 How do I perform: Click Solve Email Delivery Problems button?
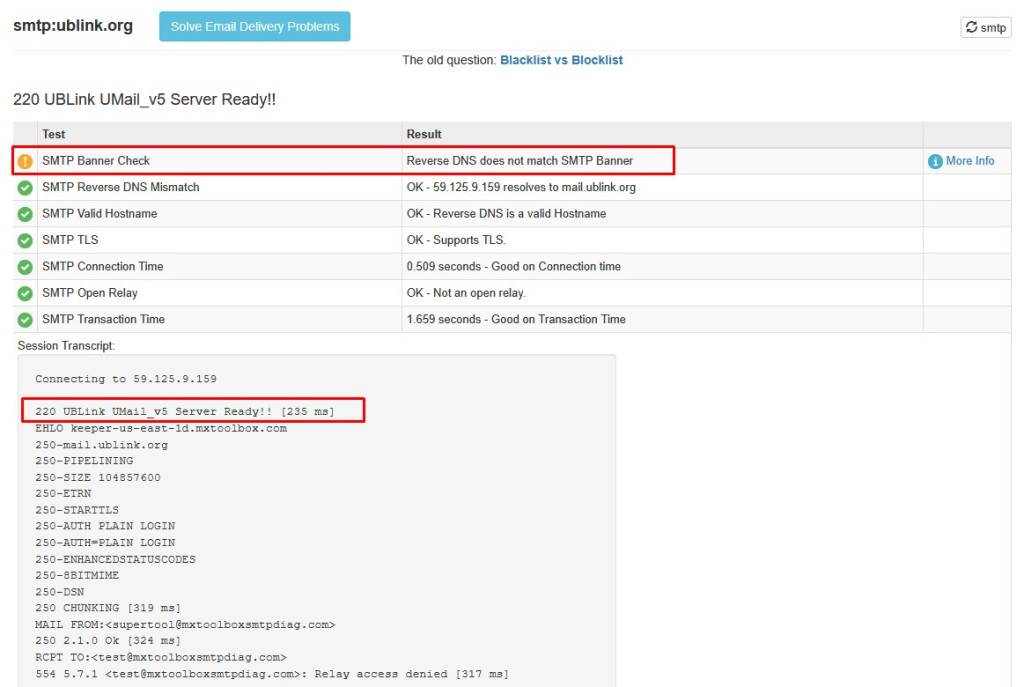click(255, 26)
